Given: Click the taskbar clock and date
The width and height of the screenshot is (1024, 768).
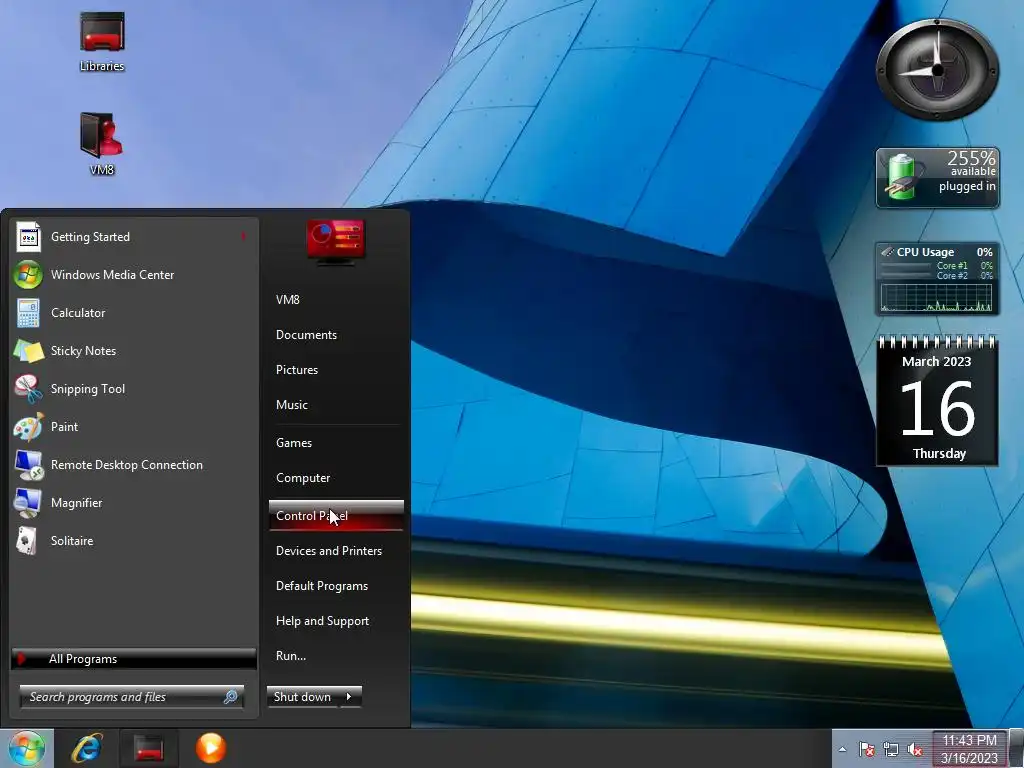Looking at the screenshot, I should tap(969, 749).
